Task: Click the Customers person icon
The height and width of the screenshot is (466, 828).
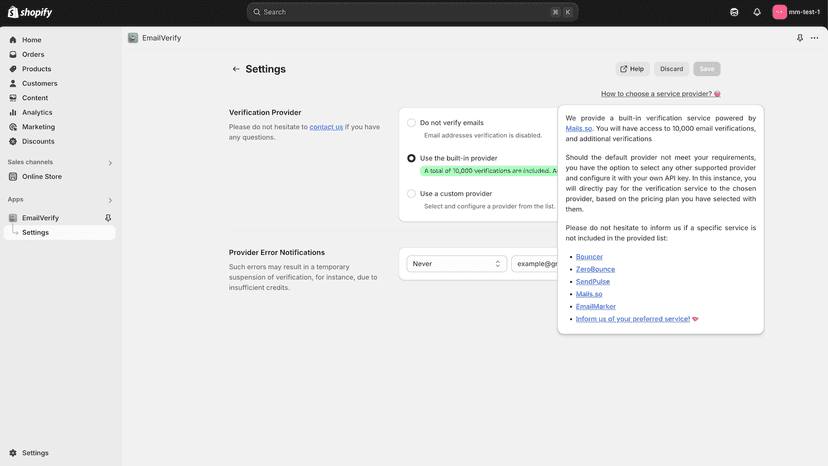Action: click(x=13, y=83)
